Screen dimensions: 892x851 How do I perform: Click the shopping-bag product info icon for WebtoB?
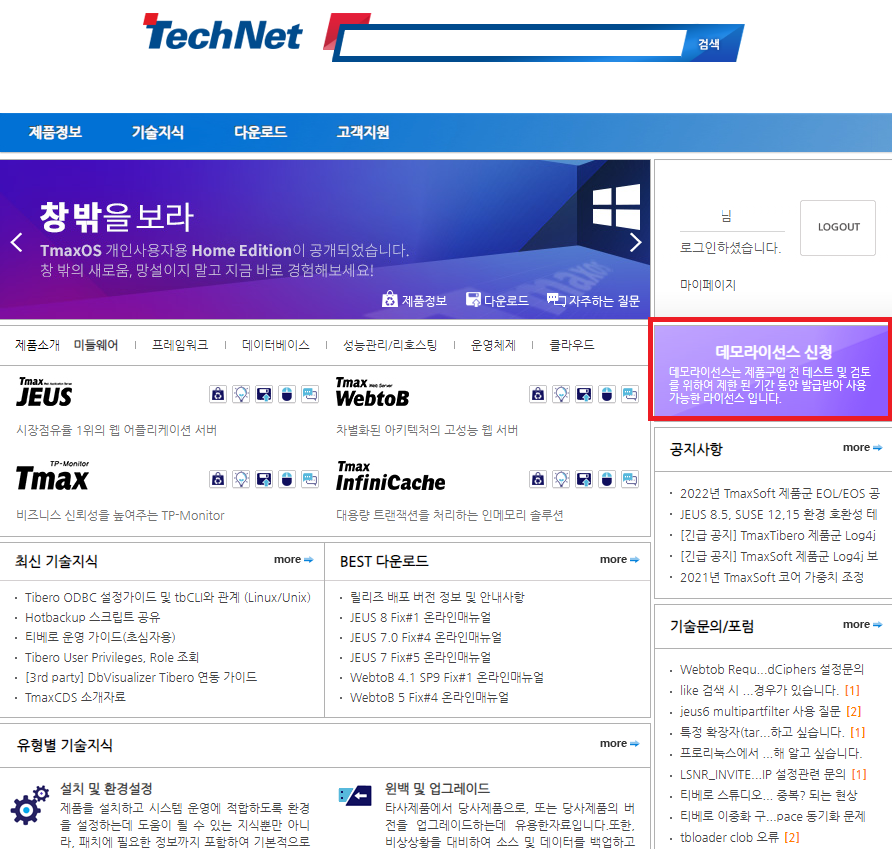[x=538, y=394]
